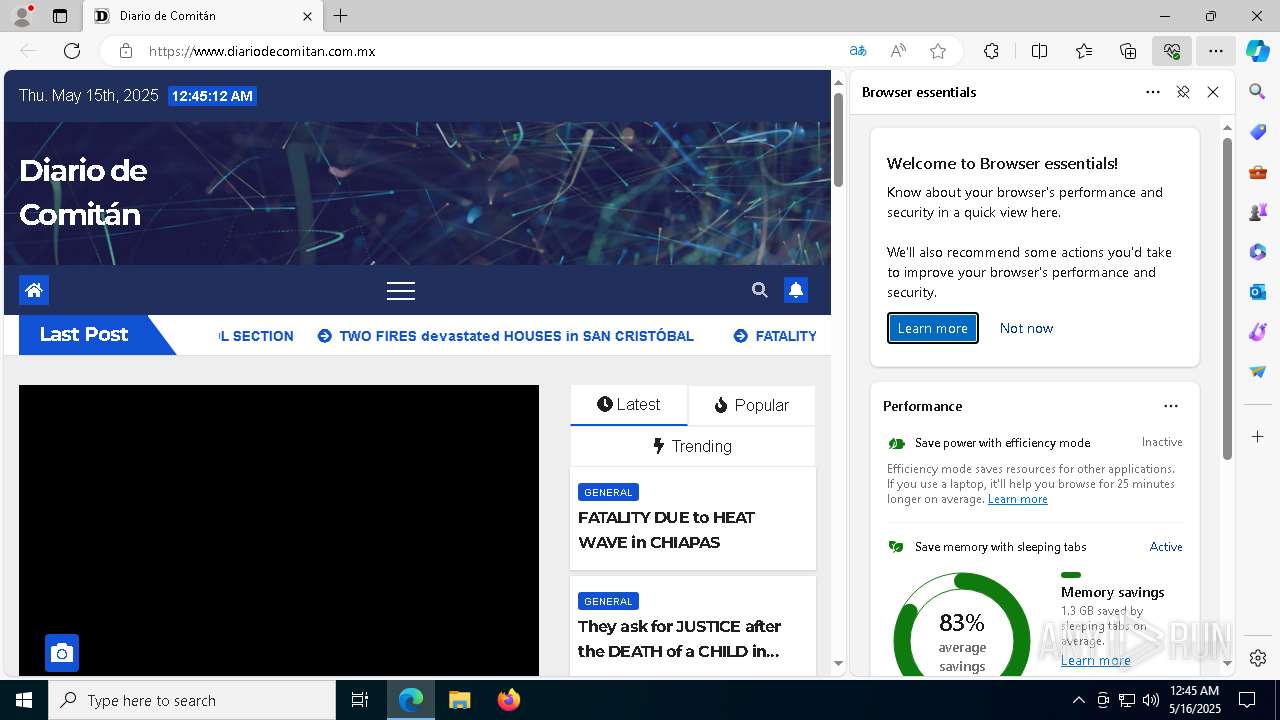Open Performance section more options
The height and width of the screenshot is (720, 1280).
[1171, 406]
